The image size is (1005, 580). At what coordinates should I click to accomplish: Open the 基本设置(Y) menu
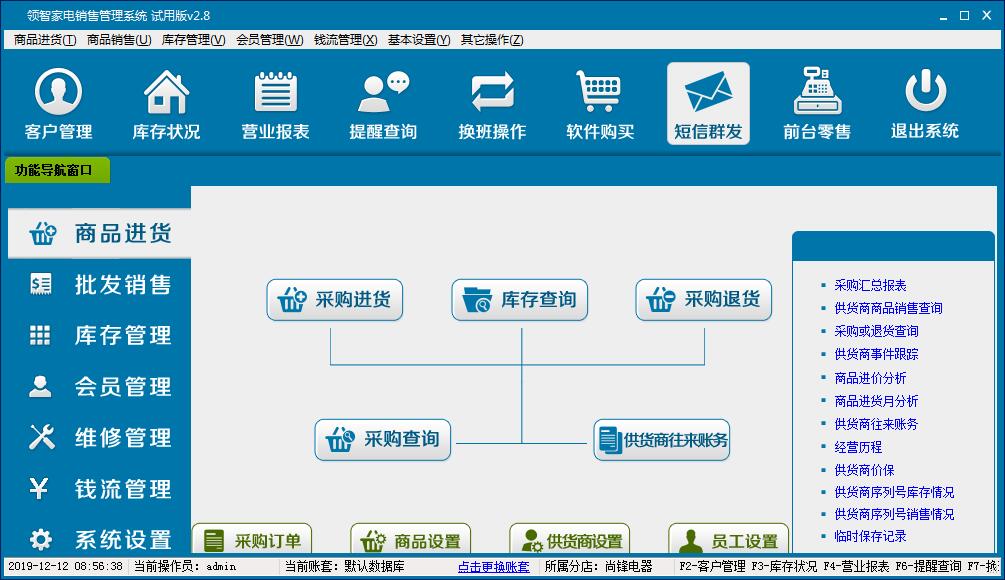pyautogui.click(x=419, y=40)
